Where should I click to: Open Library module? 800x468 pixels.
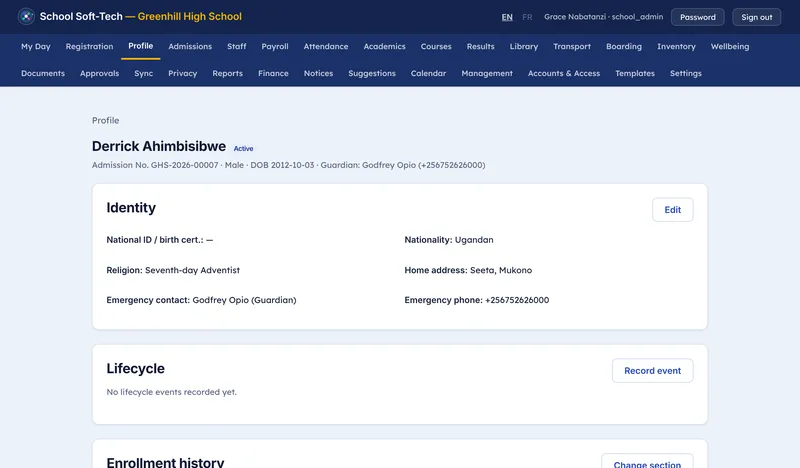(x=524, y=46)
